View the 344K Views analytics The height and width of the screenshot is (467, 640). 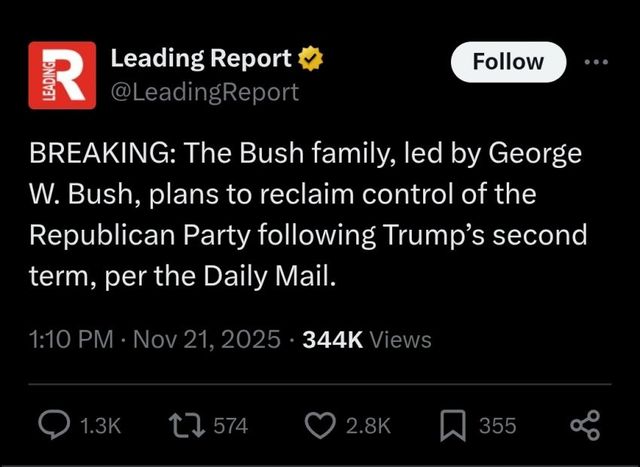[367, 339]
